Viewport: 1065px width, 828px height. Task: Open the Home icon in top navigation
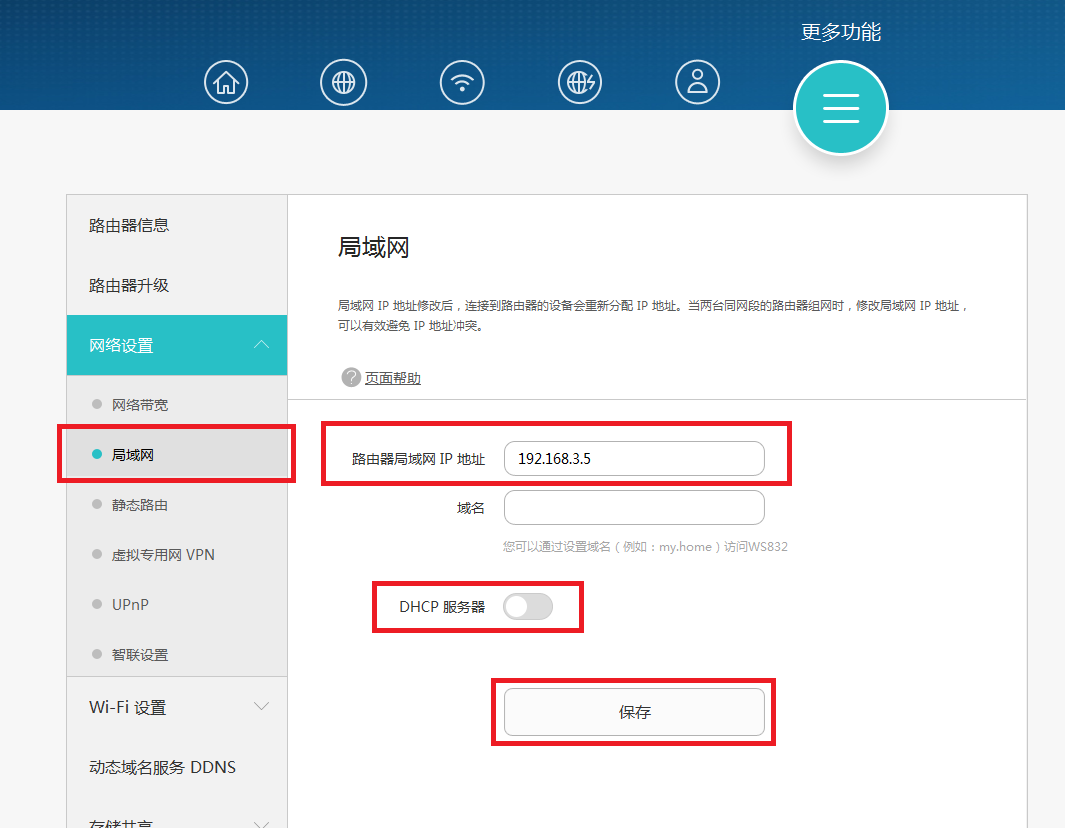click(226, 82)
